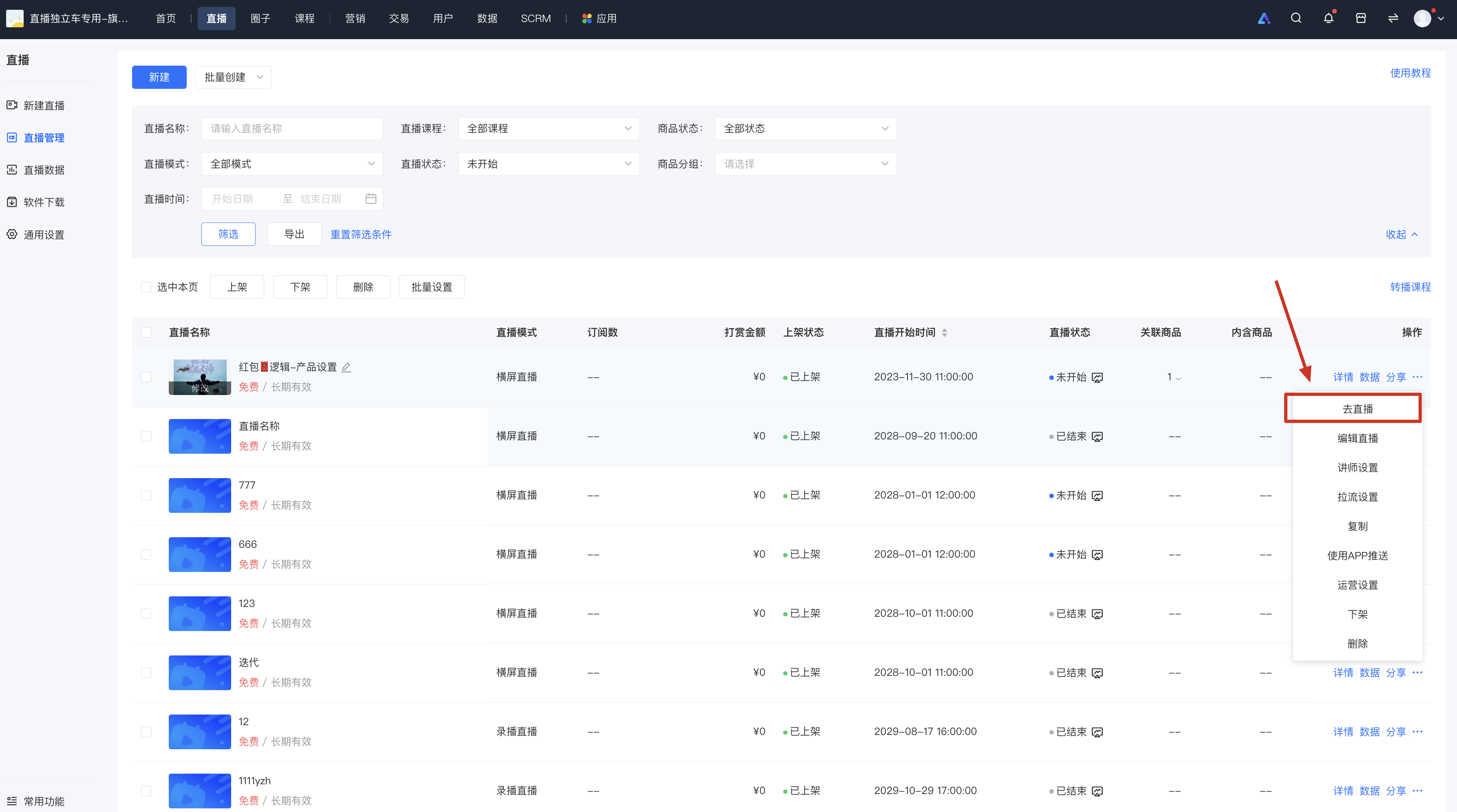Image resolution: width=1457 pixels, height=812 pixels.
Task: Expand the 批量创建 dropdown
Action: (233, 77)
